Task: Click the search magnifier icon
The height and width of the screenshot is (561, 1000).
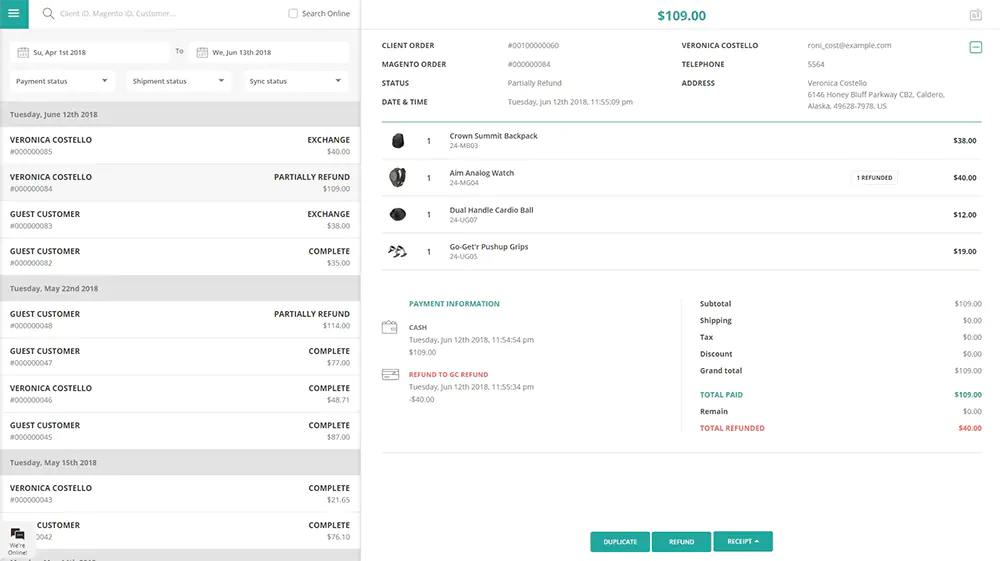Action: click(x=48, y=14)
